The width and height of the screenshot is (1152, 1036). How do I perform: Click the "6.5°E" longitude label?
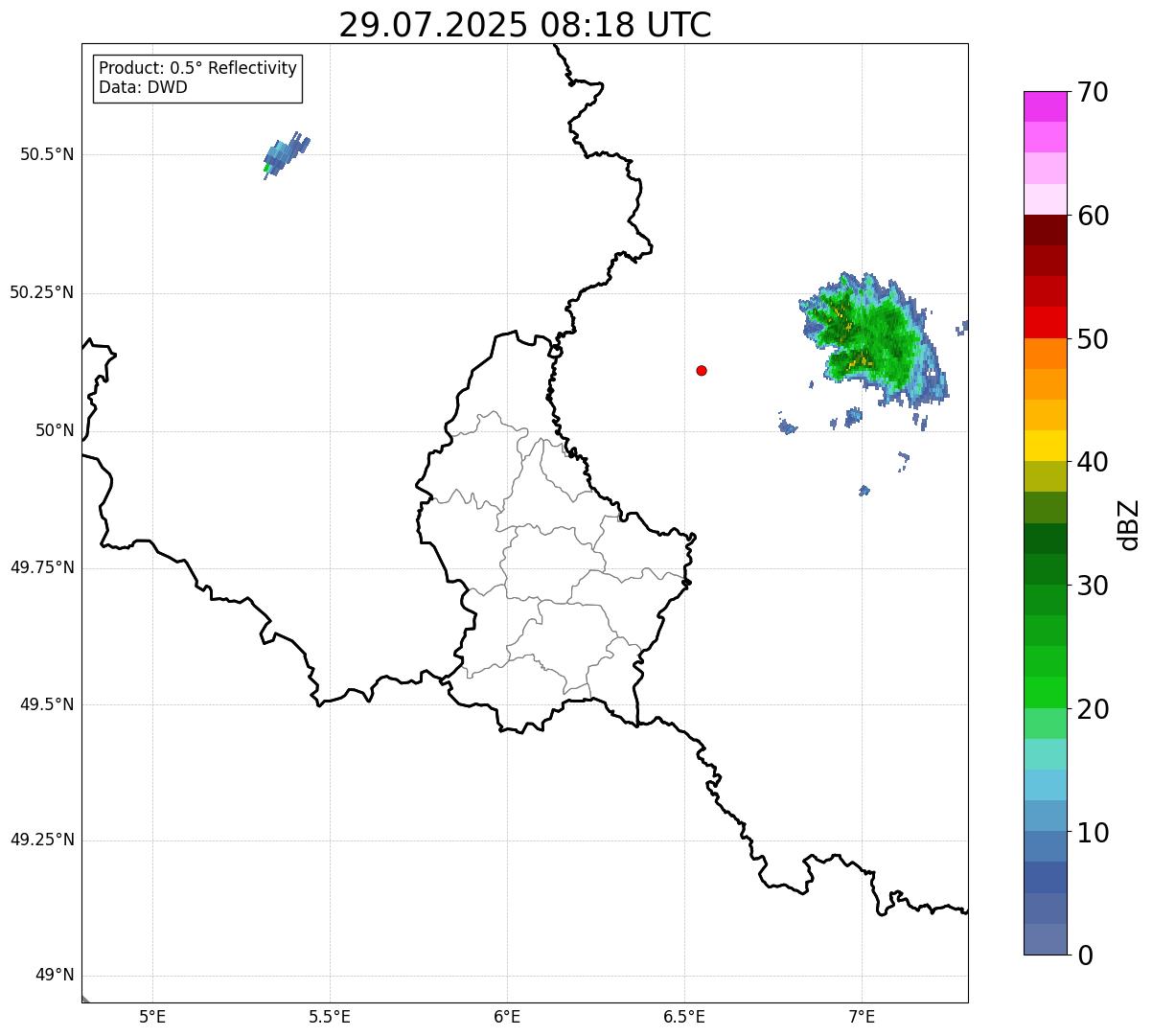[x=684, y=1017]
